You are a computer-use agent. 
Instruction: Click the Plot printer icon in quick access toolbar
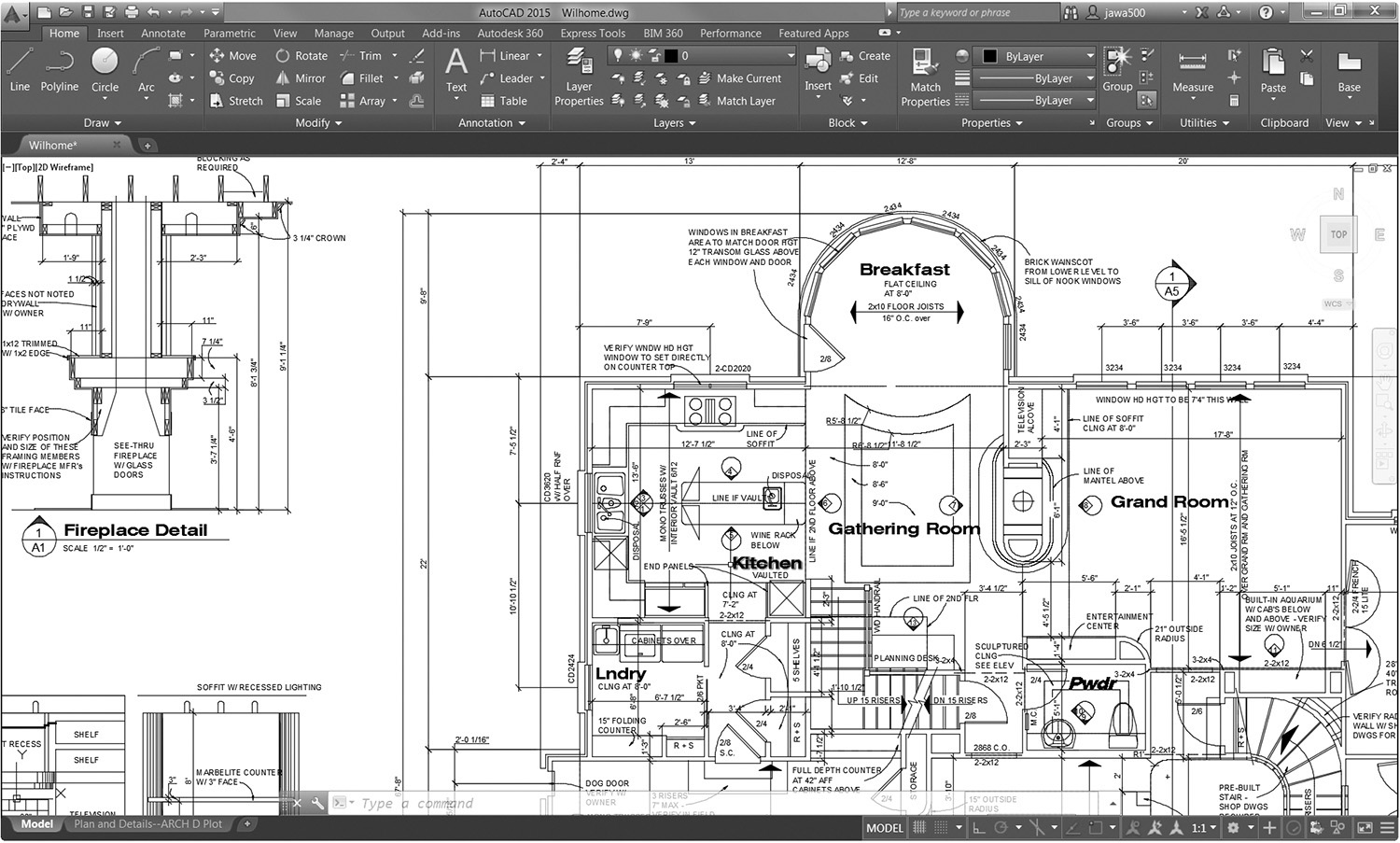132,12
